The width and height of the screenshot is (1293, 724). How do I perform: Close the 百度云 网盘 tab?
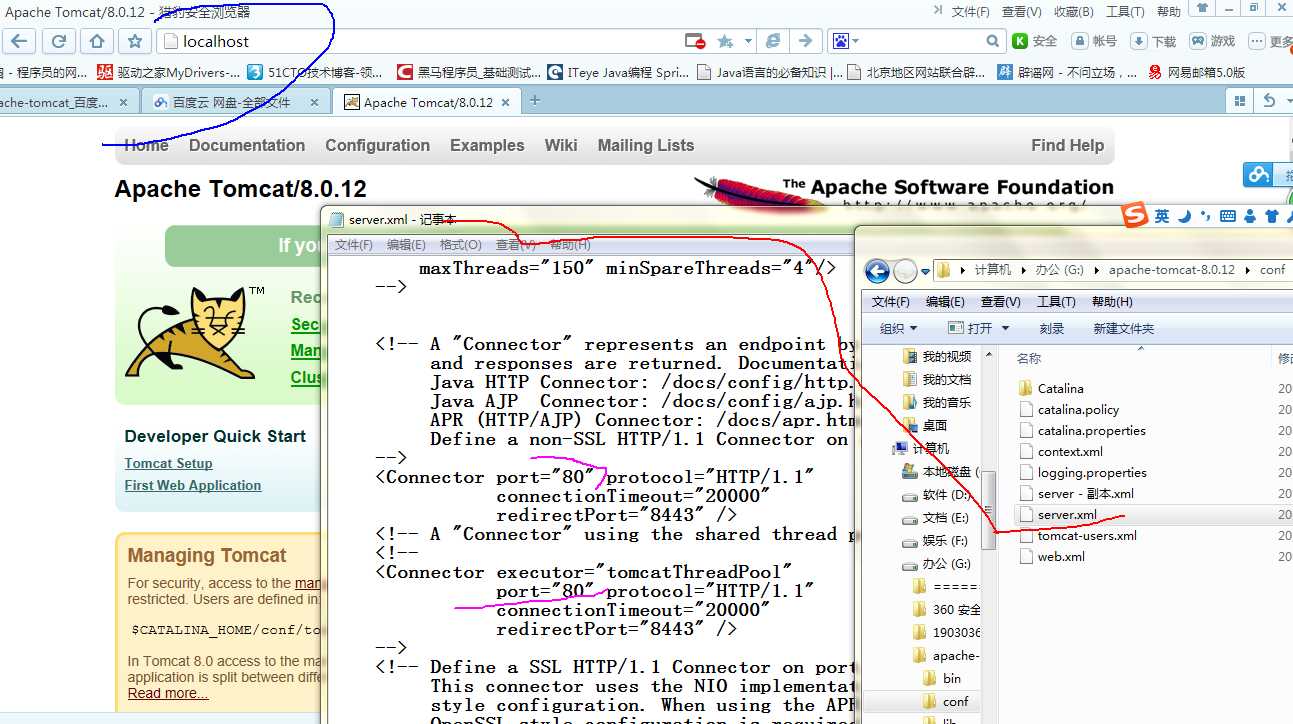313,102
